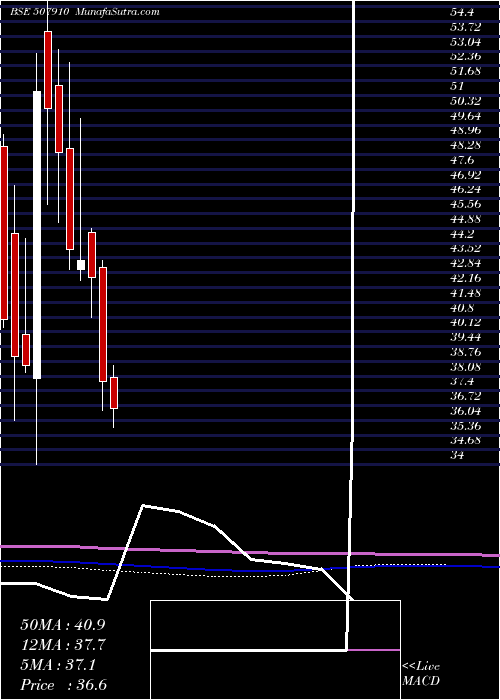Click the 44.2 price axis label
The width and height of the screenshot is (500, 700).
tap(462, 233)
